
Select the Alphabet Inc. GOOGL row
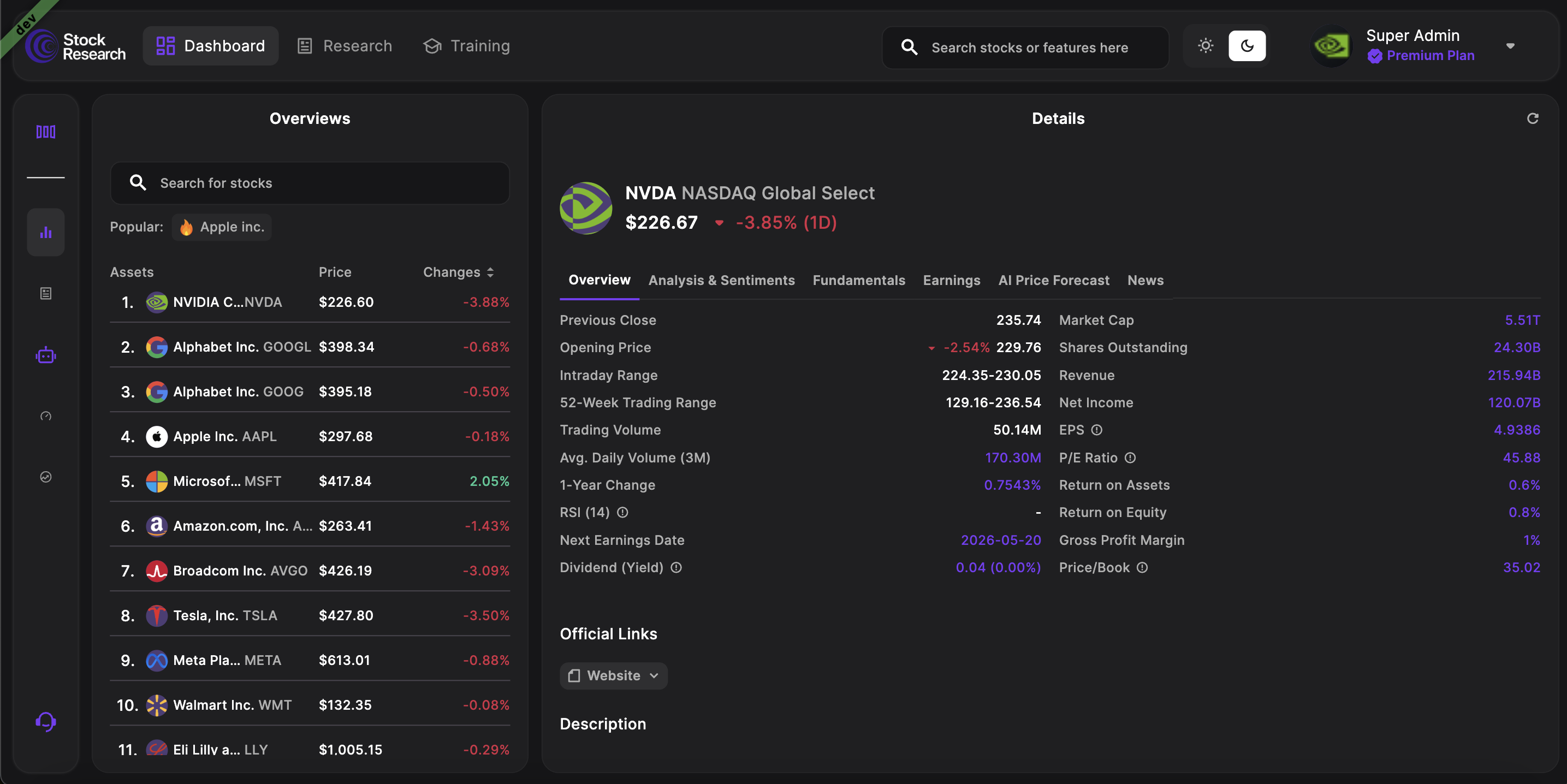[x=310, y=347]
